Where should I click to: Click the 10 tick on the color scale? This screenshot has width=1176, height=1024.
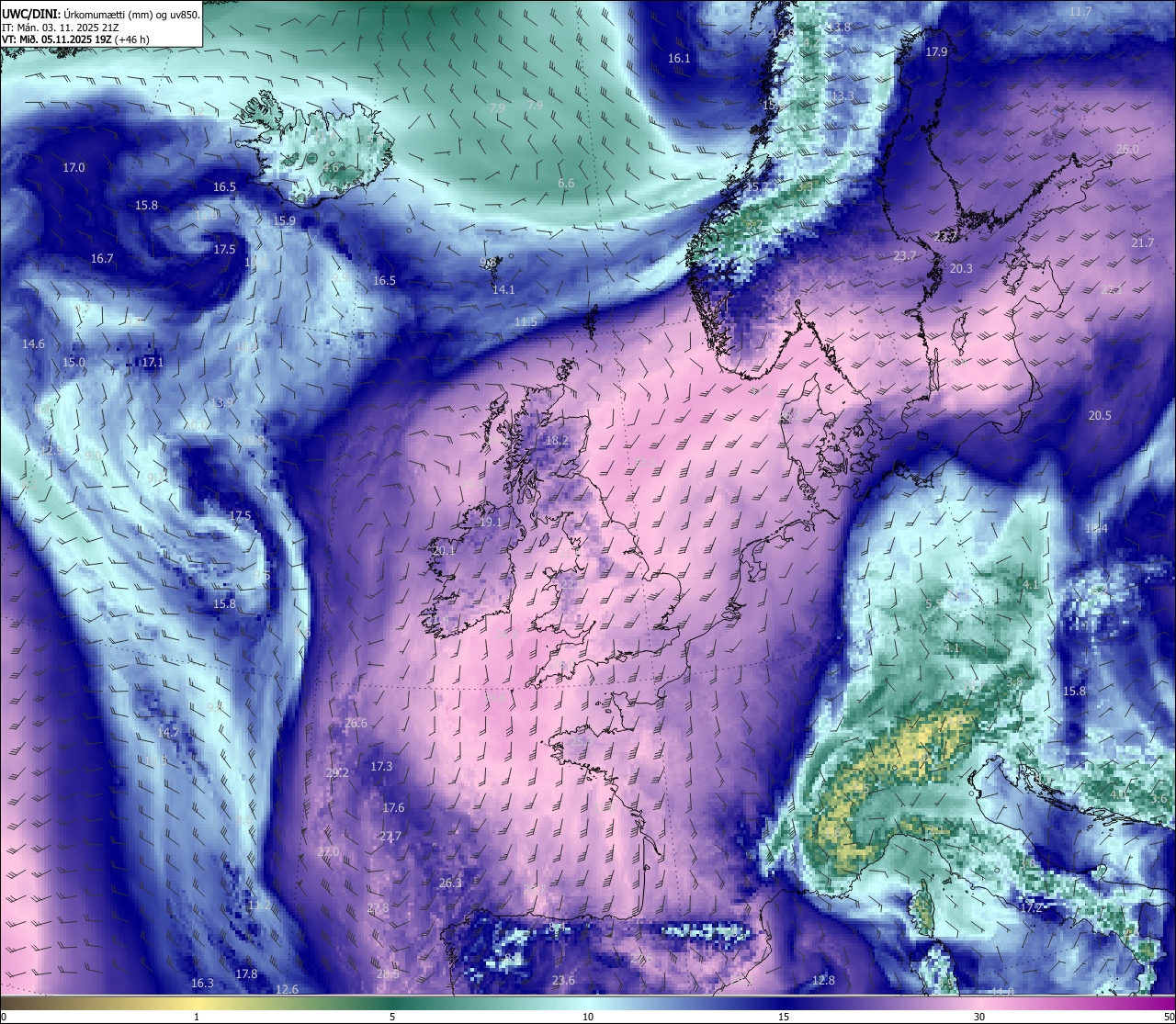pyautogui.click(x=588, y=1017)
